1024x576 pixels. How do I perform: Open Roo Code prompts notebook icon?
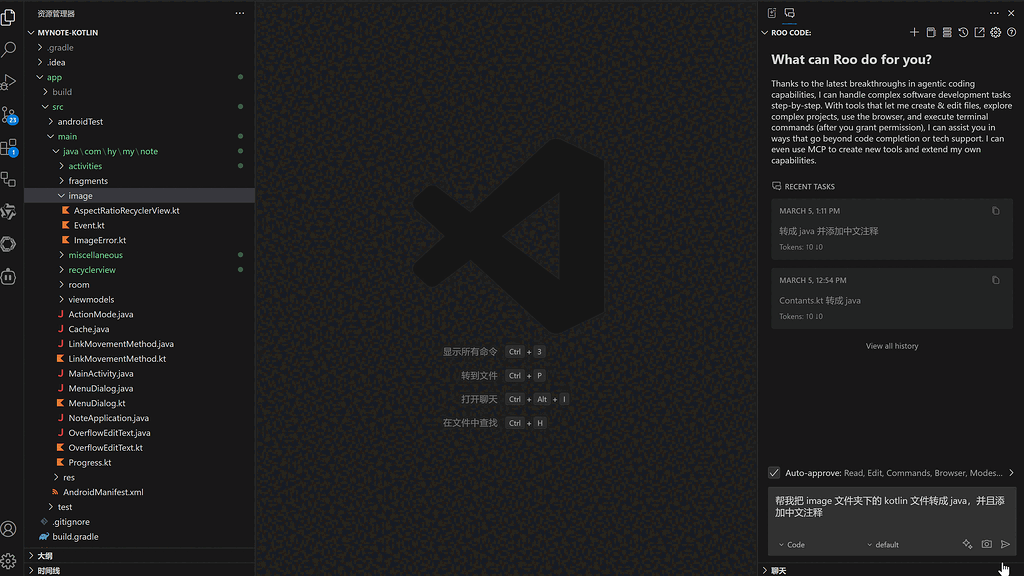(931, 32)
